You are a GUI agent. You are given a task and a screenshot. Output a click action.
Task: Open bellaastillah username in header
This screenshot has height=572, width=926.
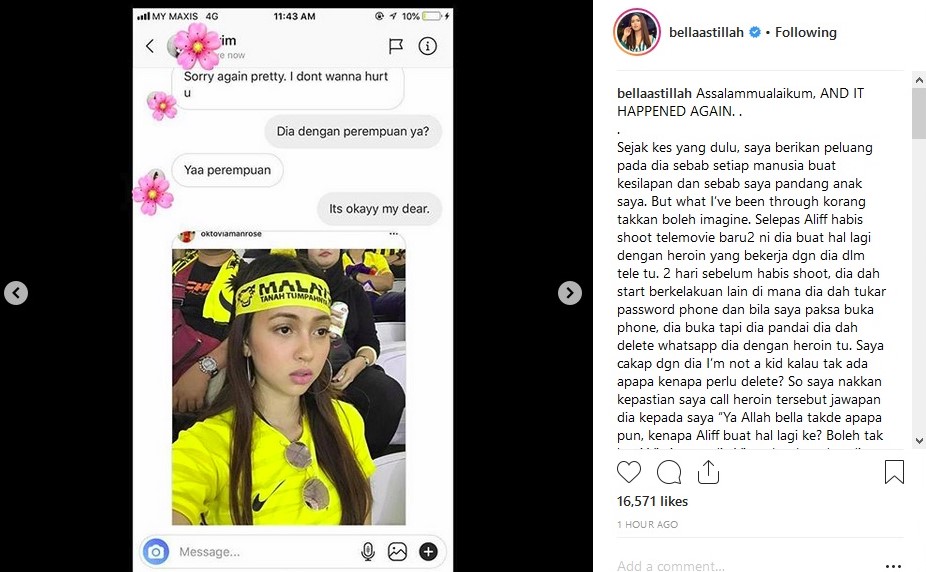706,32
